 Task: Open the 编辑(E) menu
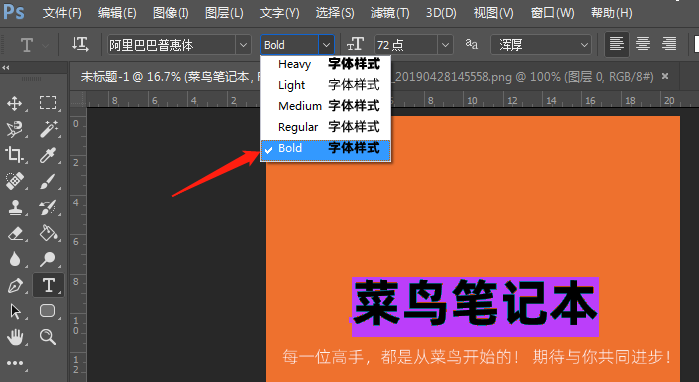117,13
